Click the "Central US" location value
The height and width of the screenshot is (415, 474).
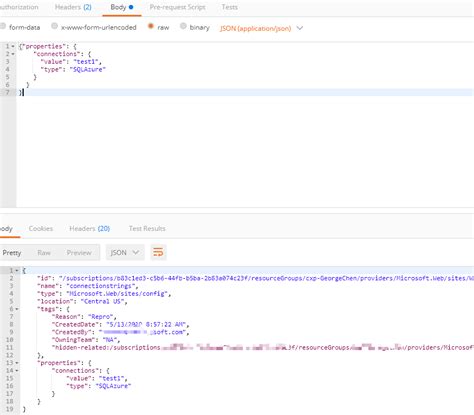(x=103, y=301)
